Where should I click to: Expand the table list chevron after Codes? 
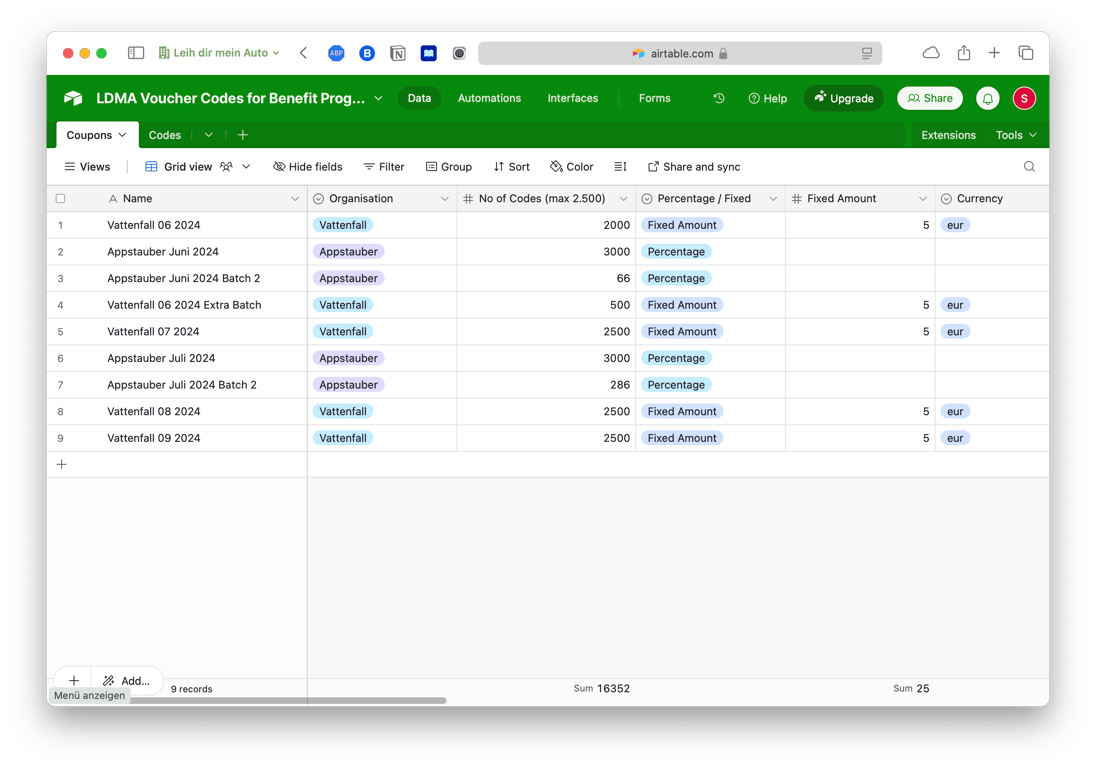click(x=208, y=135)
